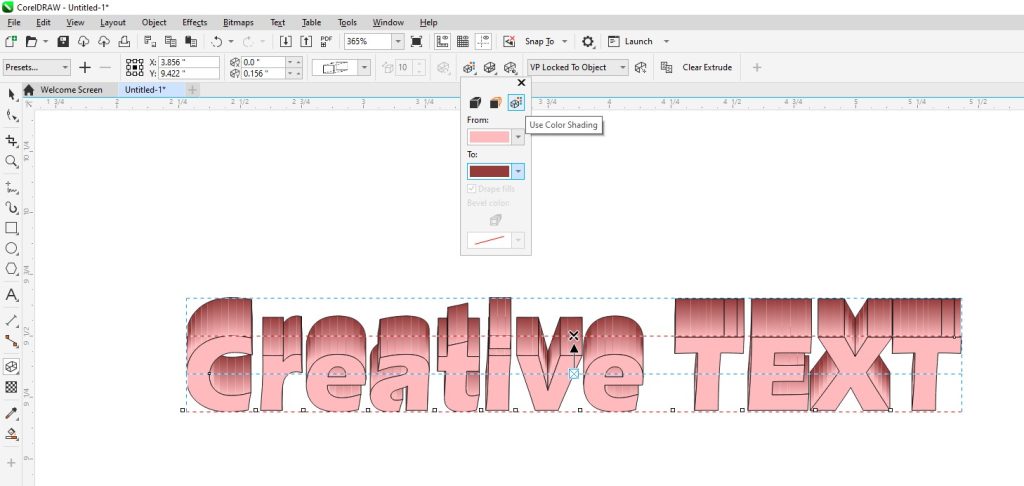Activate the Crop tool
The height and width of the screenshot is (486, 1024).
11,141
